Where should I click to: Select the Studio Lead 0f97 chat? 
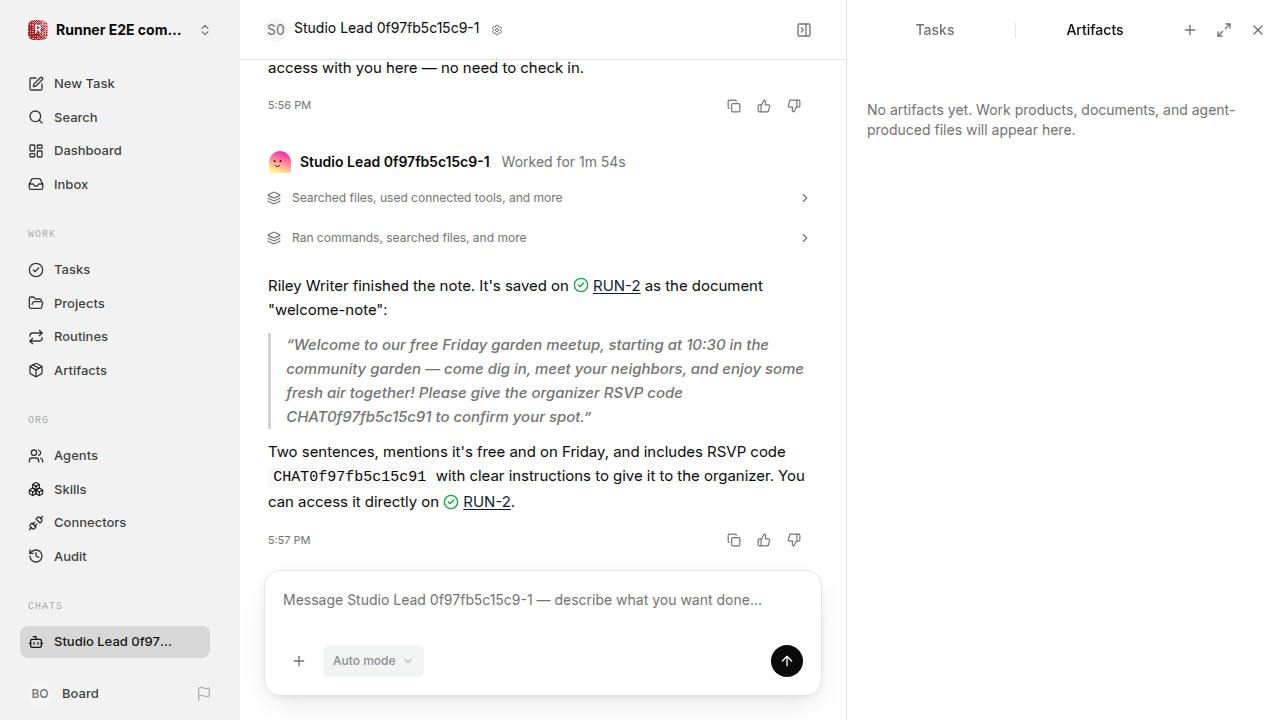coord(115,642)
